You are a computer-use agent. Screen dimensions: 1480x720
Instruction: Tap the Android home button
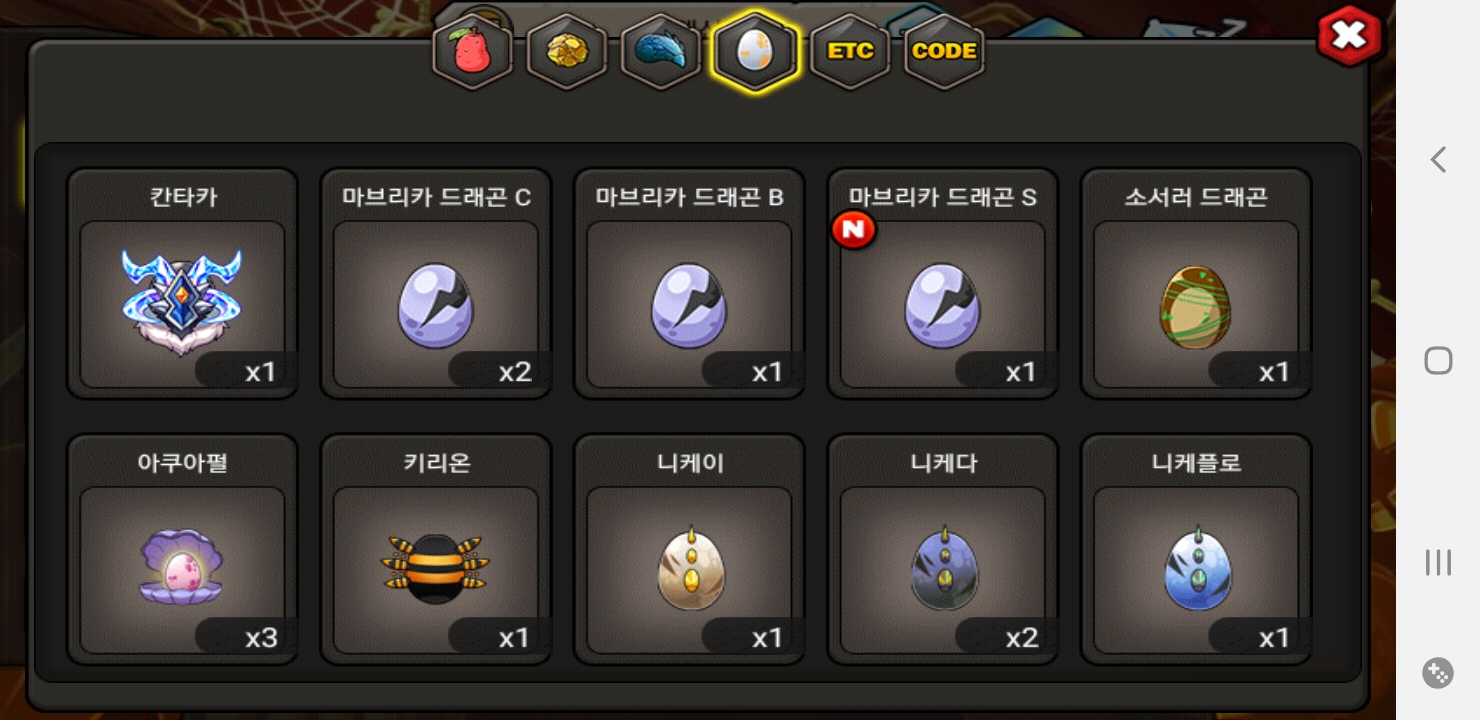[1438, 360]
